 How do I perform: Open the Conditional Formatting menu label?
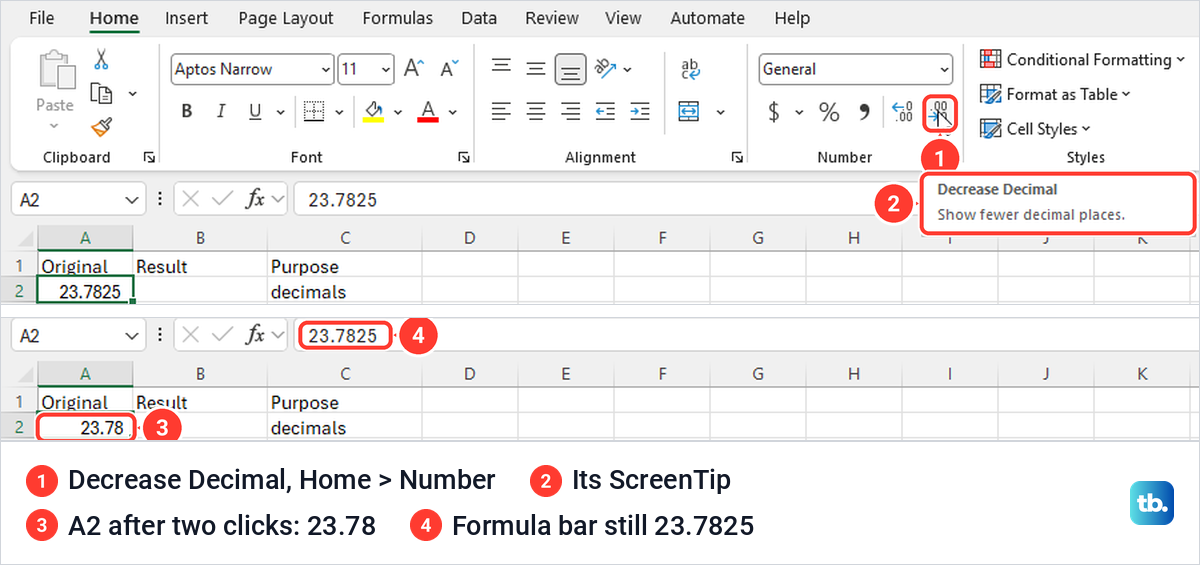pyautogui.click(x=1089, y=60)
